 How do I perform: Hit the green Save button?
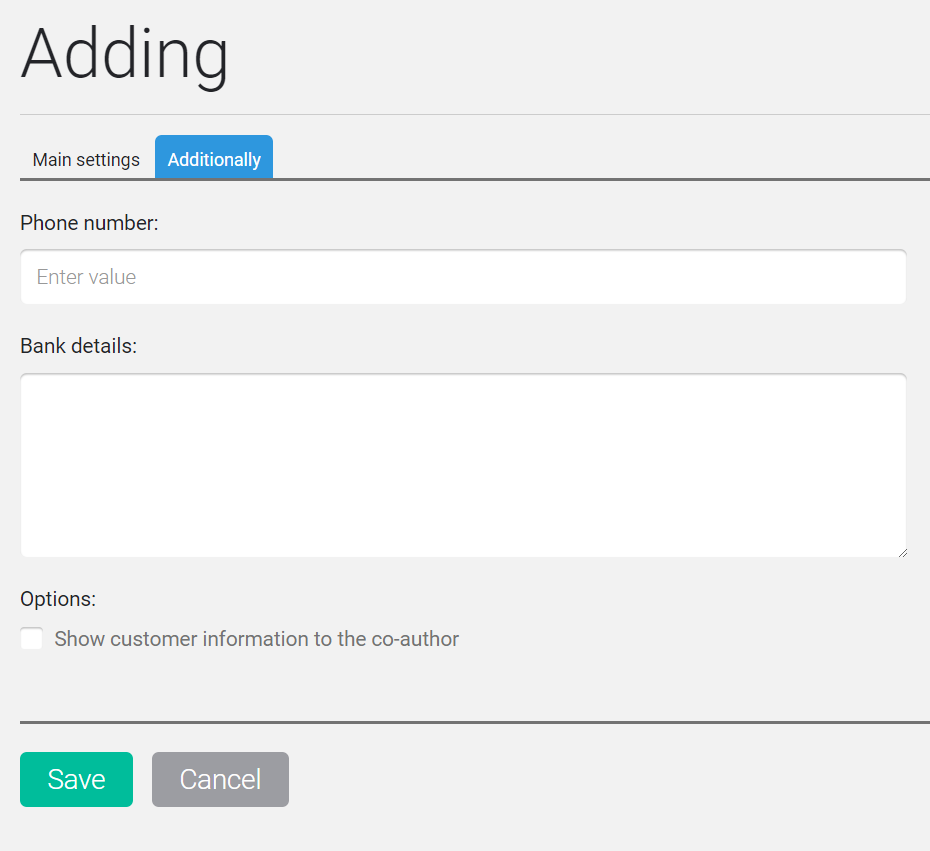(x=77, y=779)
